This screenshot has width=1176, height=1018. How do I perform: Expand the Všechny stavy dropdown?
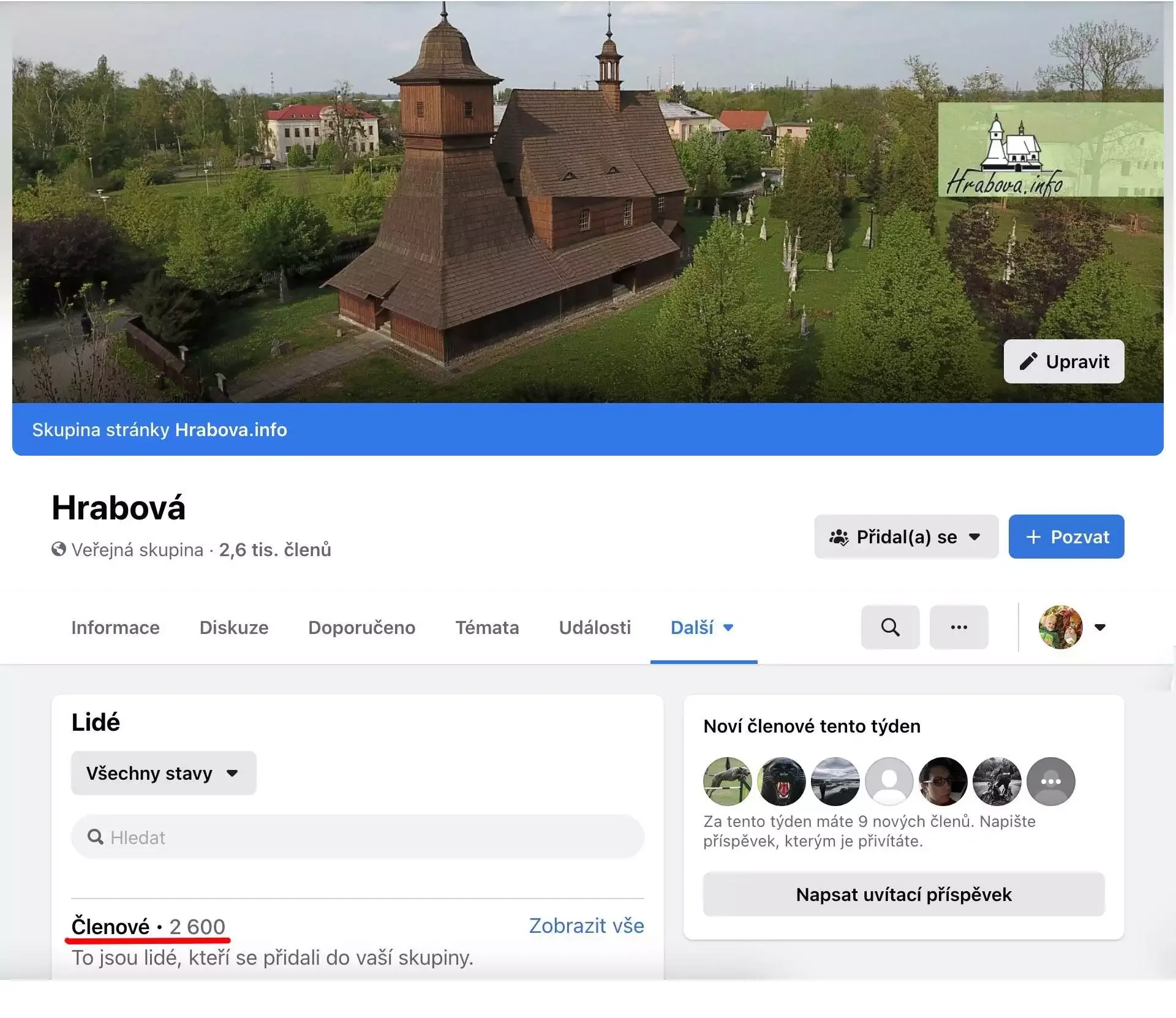point(163,773)
